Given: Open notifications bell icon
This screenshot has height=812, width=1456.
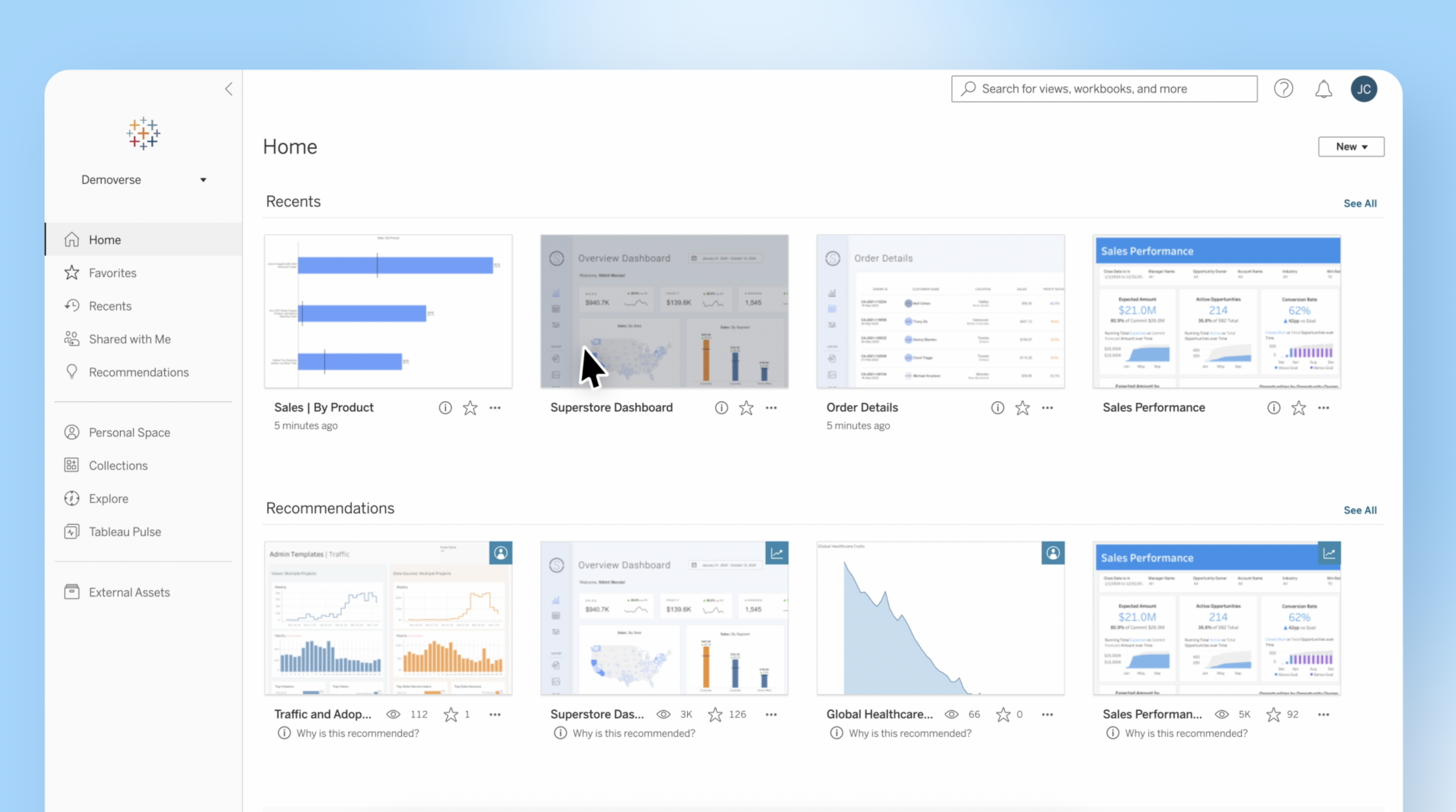Looking at the screenshot, I should point(1323,89).
